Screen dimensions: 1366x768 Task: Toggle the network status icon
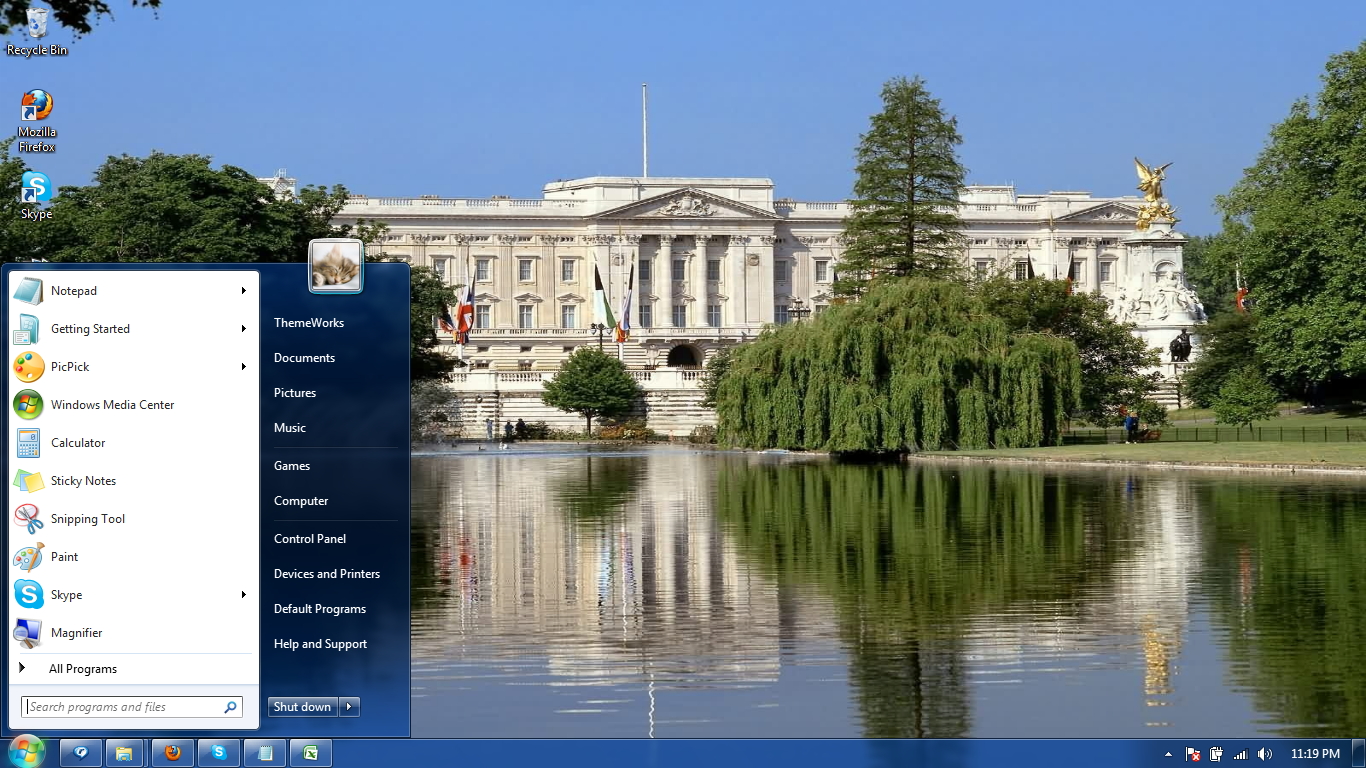pyautogui.click(x=1240, y=754)
